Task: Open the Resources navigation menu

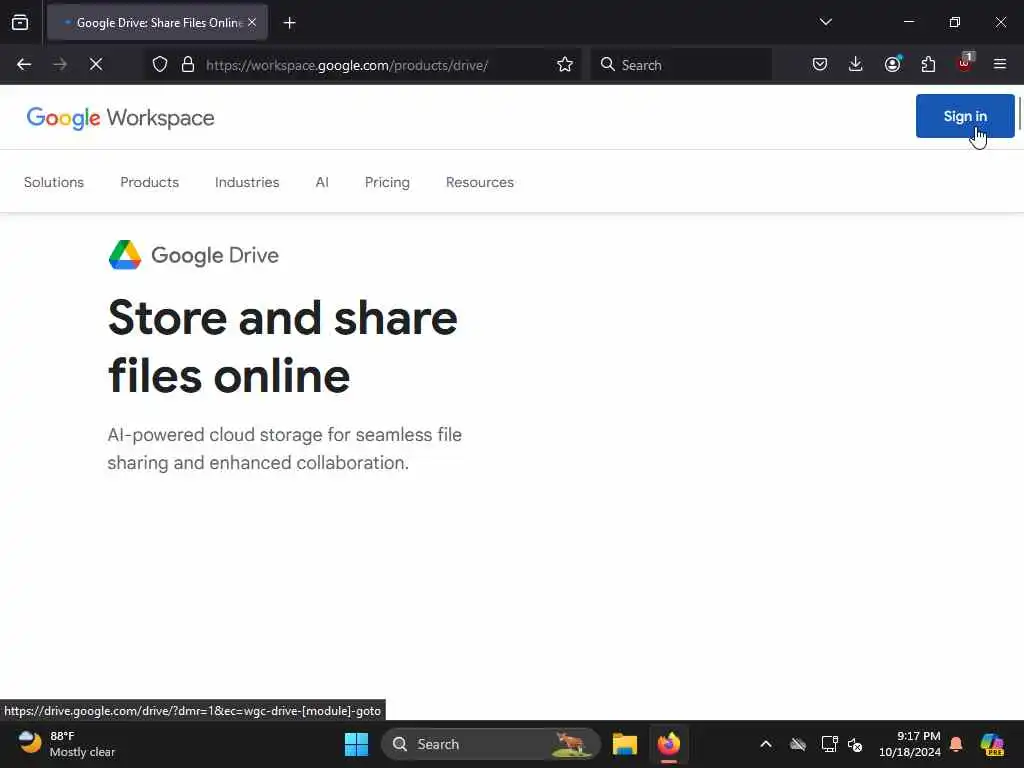Action: point(479,182)
